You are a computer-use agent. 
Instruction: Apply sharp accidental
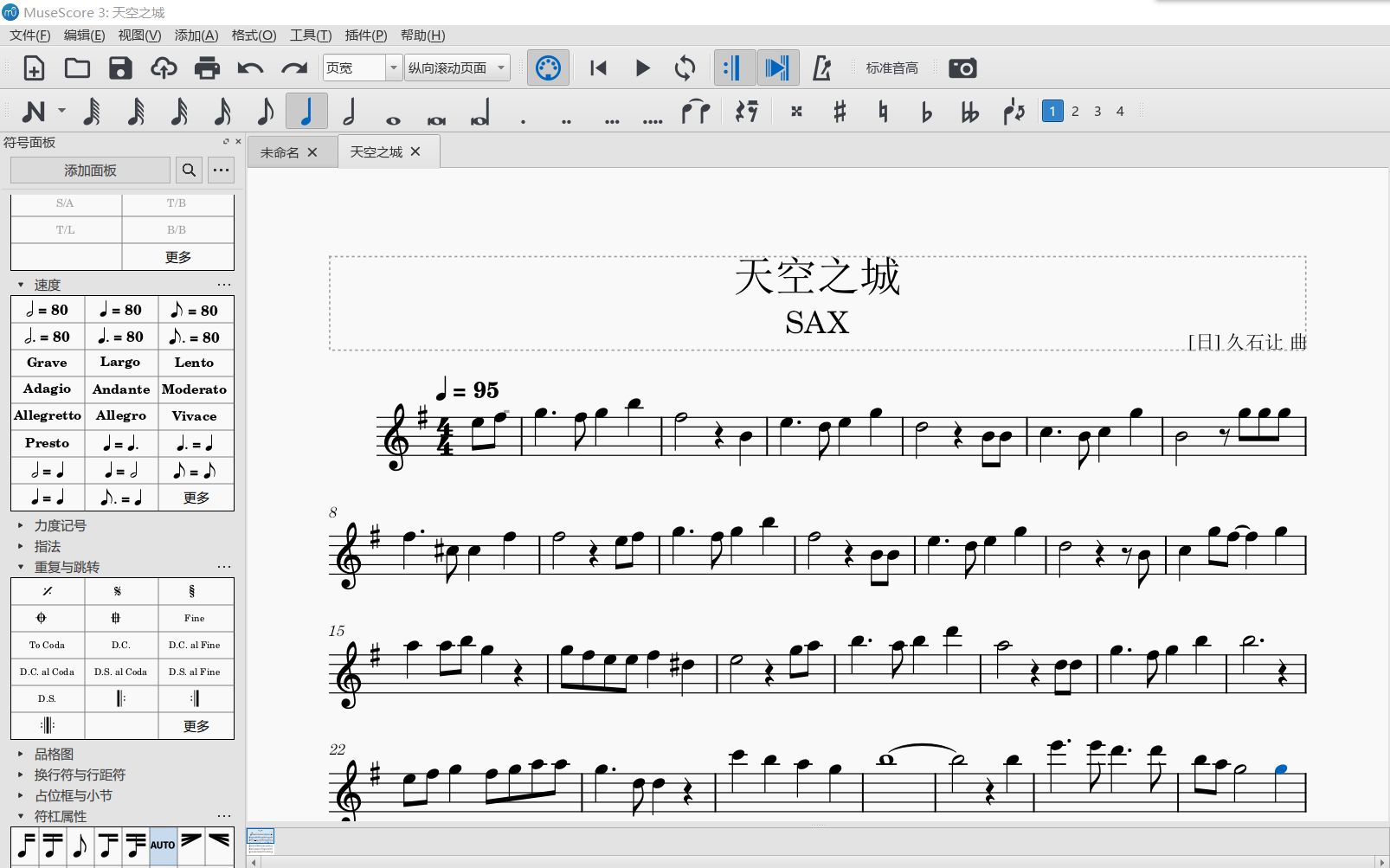tap(840, 111)
